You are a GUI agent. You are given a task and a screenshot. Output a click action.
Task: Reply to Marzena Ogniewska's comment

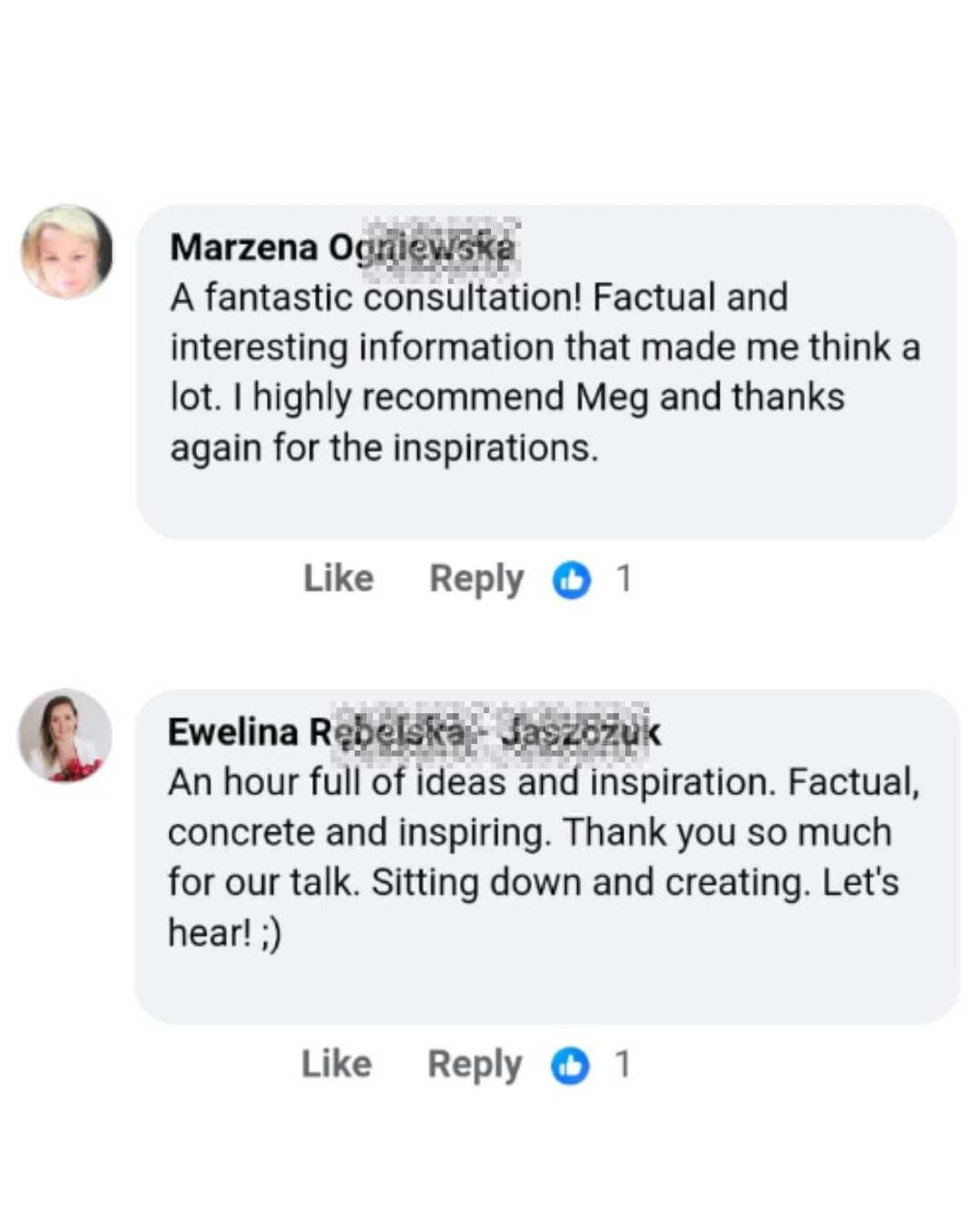click(476, 579)
